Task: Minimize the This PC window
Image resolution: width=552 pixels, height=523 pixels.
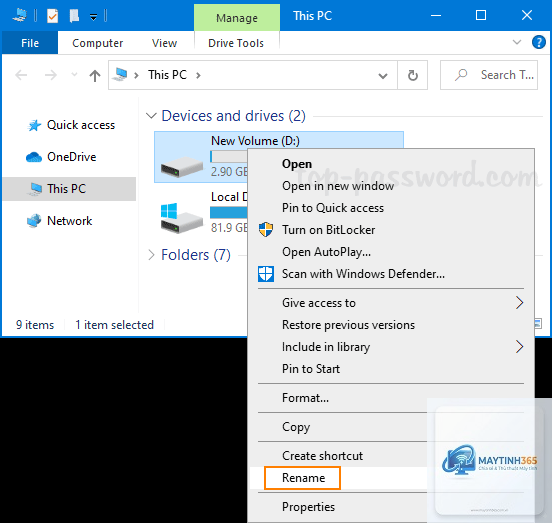Action: tap(436, 15)
